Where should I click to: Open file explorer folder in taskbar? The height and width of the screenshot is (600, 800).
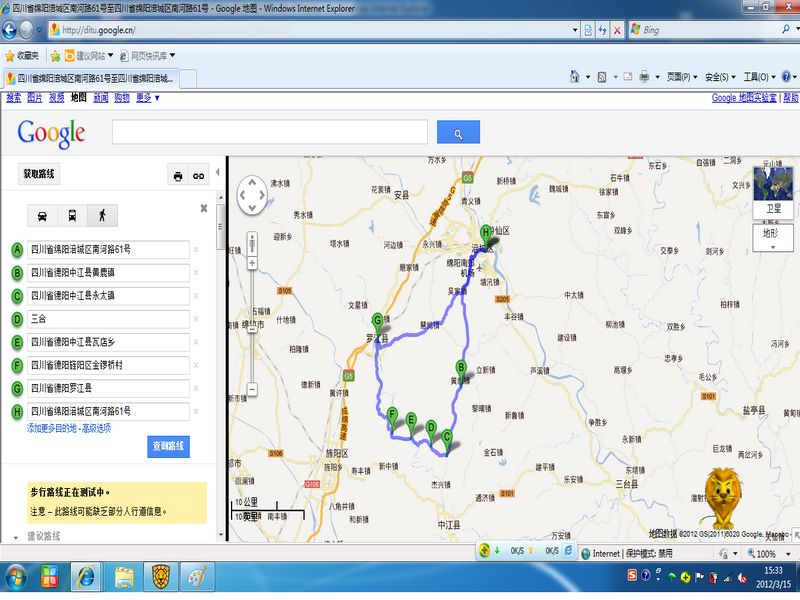(x=124, y=577)
